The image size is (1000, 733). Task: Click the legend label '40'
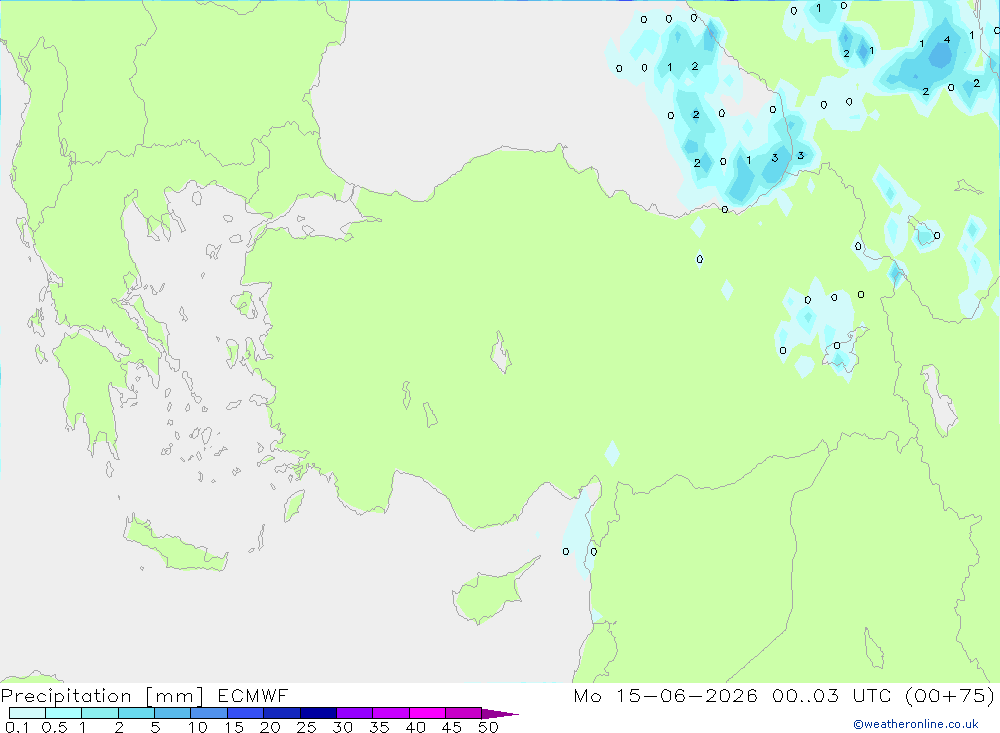tap(416, 727)
